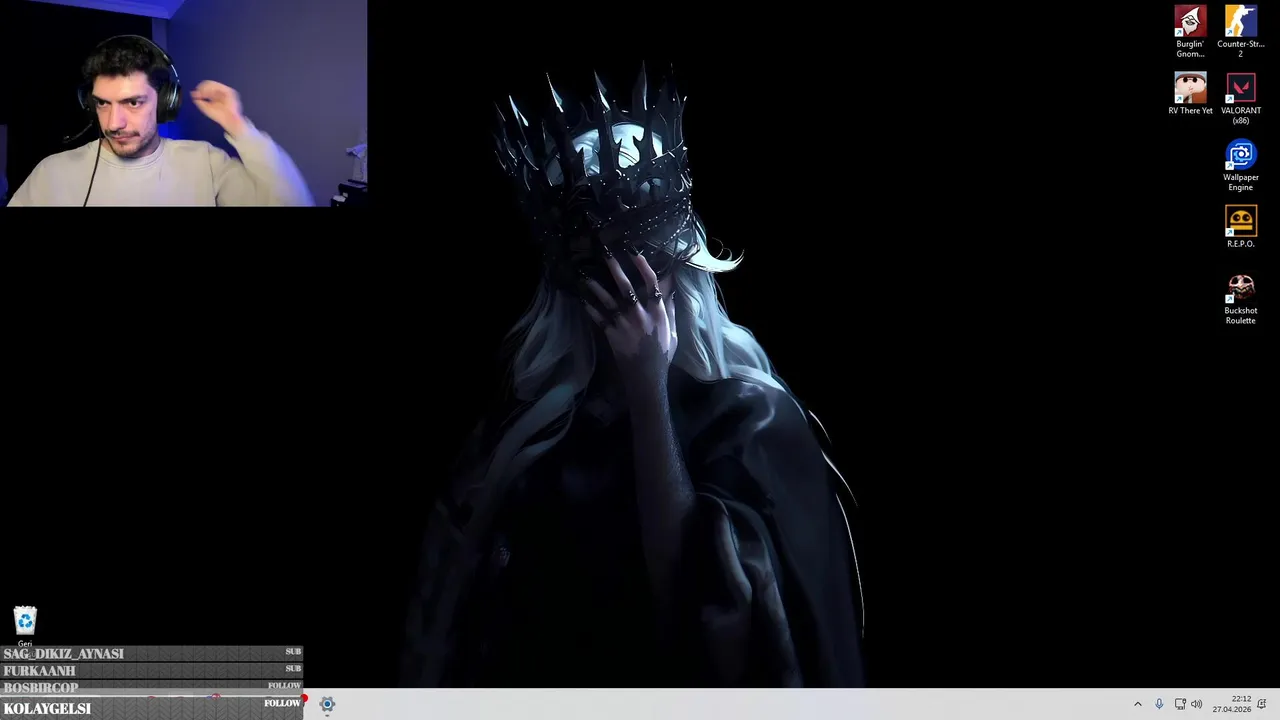The width and height of the screenshot is (1280, 720).
Task: Click the SAG_DIKIZ_AYNASI sub alert row
Action: [x=152, y=654]
